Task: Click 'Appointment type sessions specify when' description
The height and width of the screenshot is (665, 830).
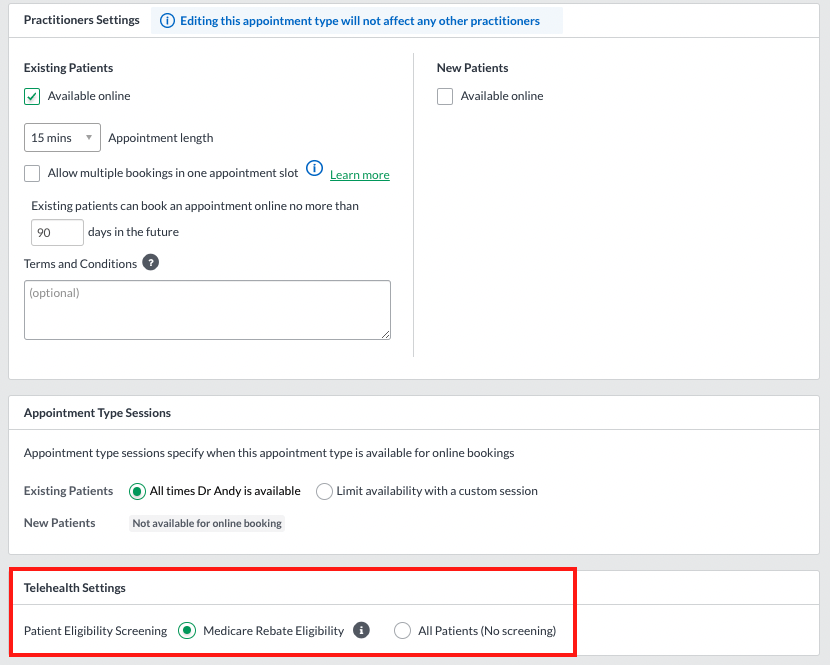Action: (269, 453)
